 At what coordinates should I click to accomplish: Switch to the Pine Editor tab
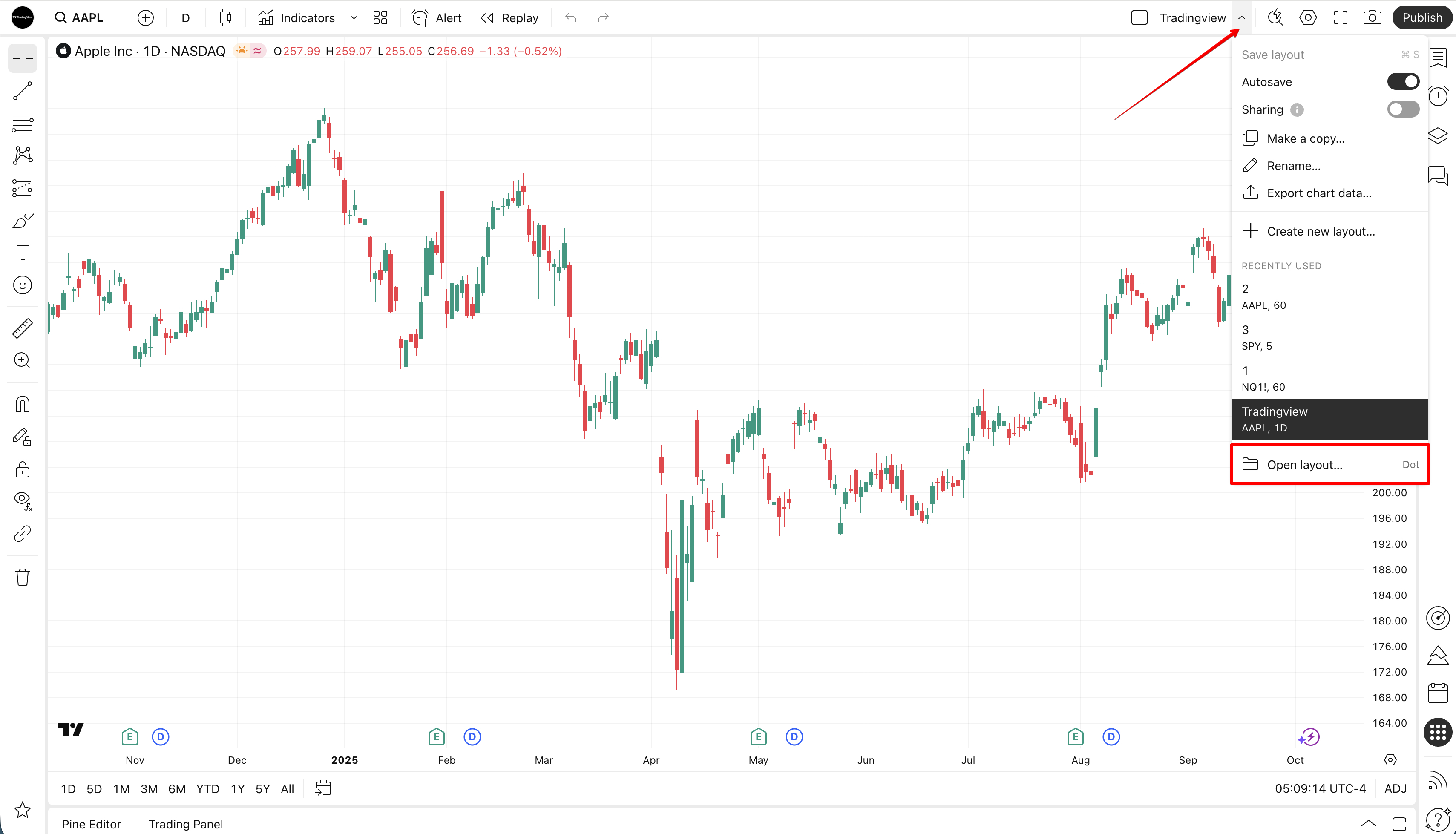coord(91,824)
